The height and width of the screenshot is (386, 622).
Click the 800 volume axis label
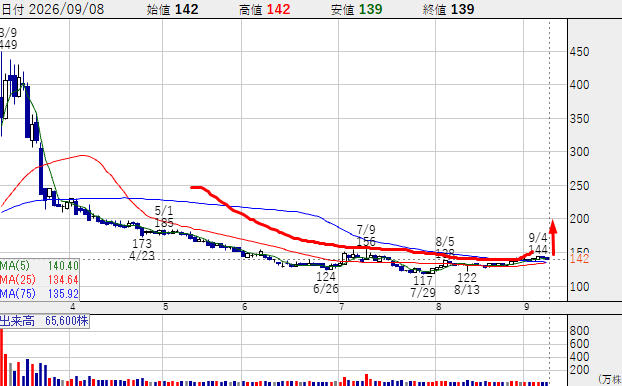pos(580,330)
